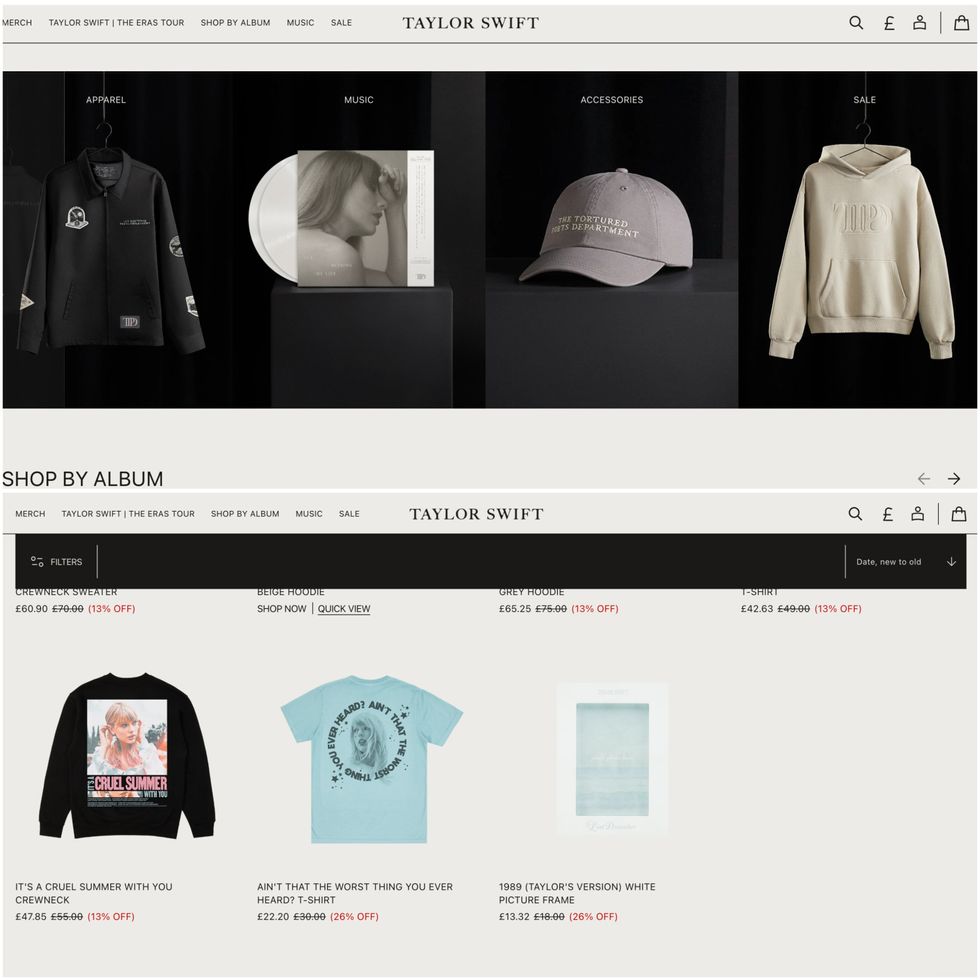Open the Accessories category with grey cap
Viewport: 980px width, 980px height.
point(612,240)
